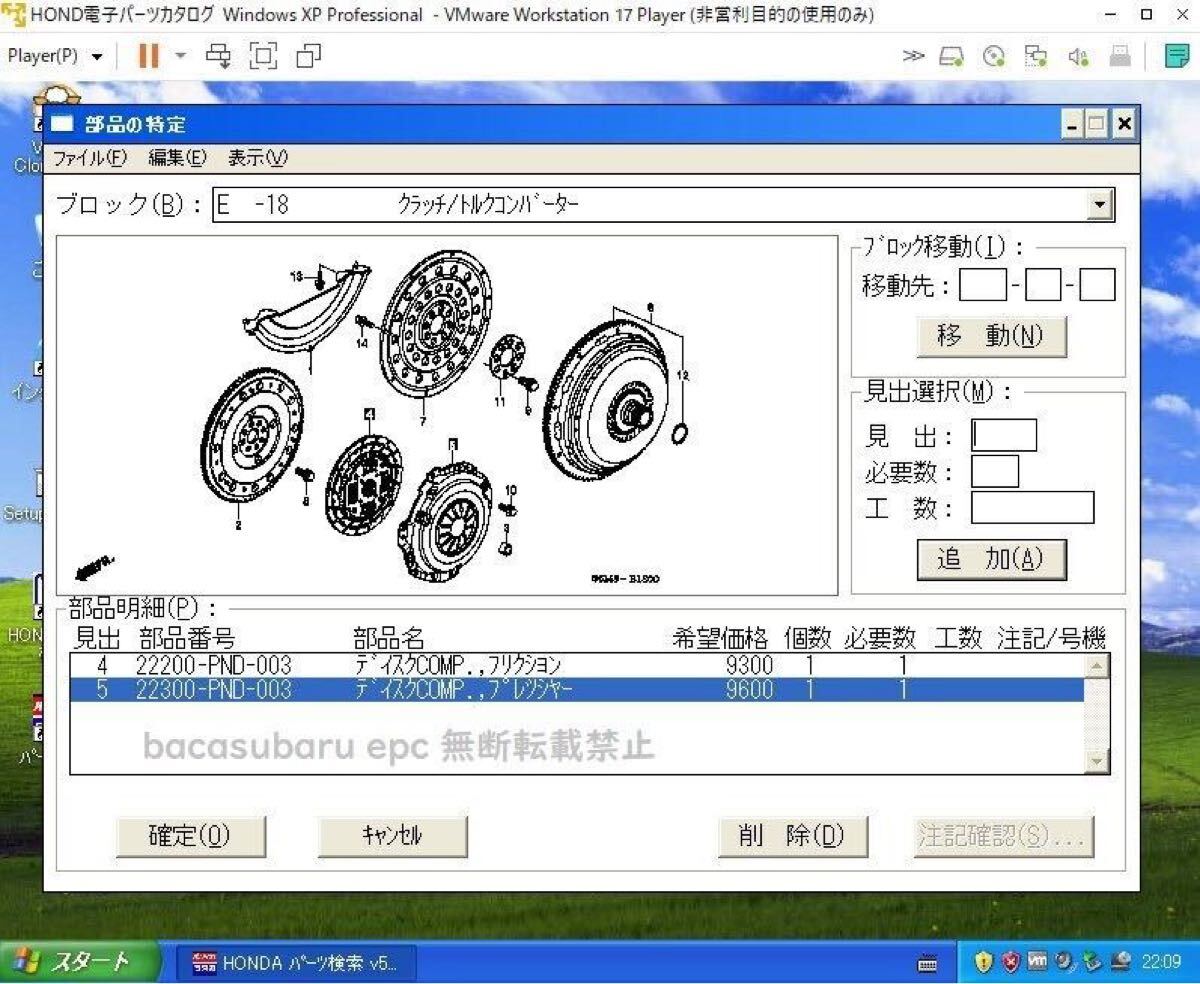Click the 部品番号 column header
This screenshot has height=984, width=1200.
tap(187, 638)
